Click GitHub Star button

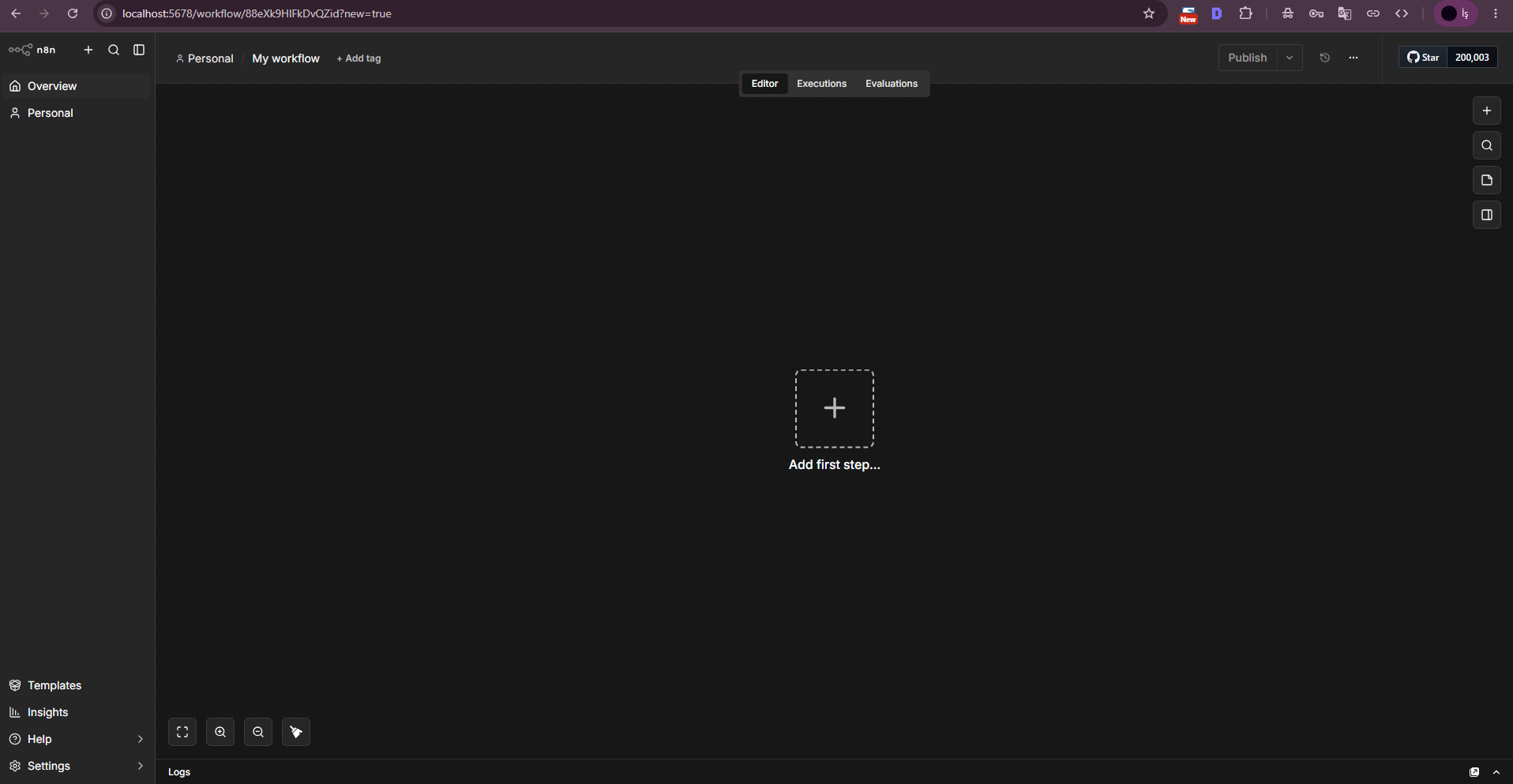1423,58
